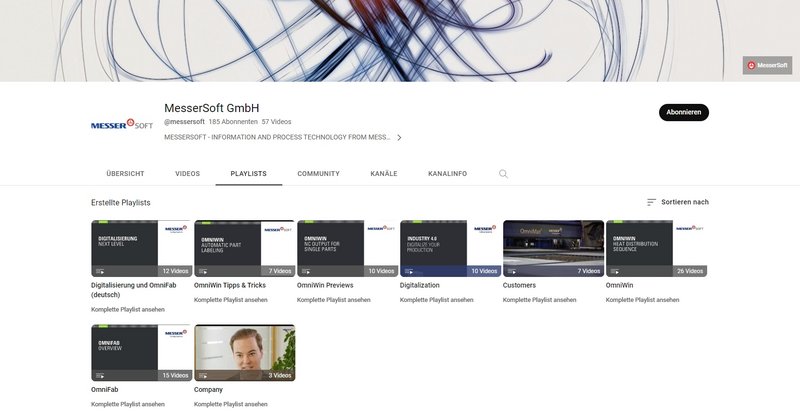Click the Sortieren nach sort icon
The image size is (800, 414).
click(651, 202)
